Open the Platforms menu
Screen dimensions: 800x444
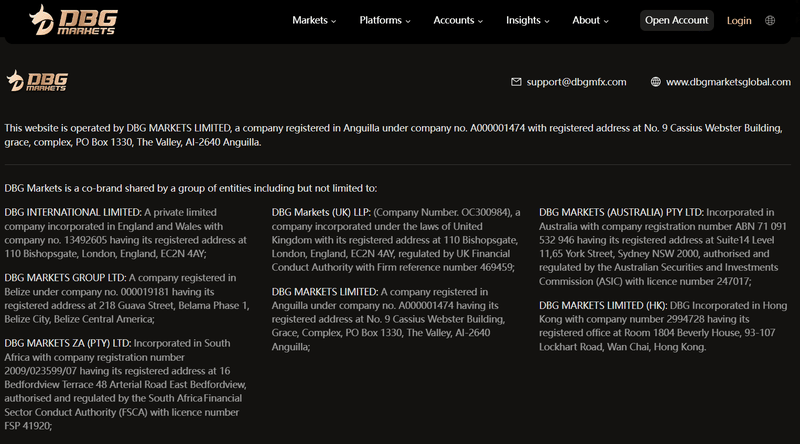[385, 20]
